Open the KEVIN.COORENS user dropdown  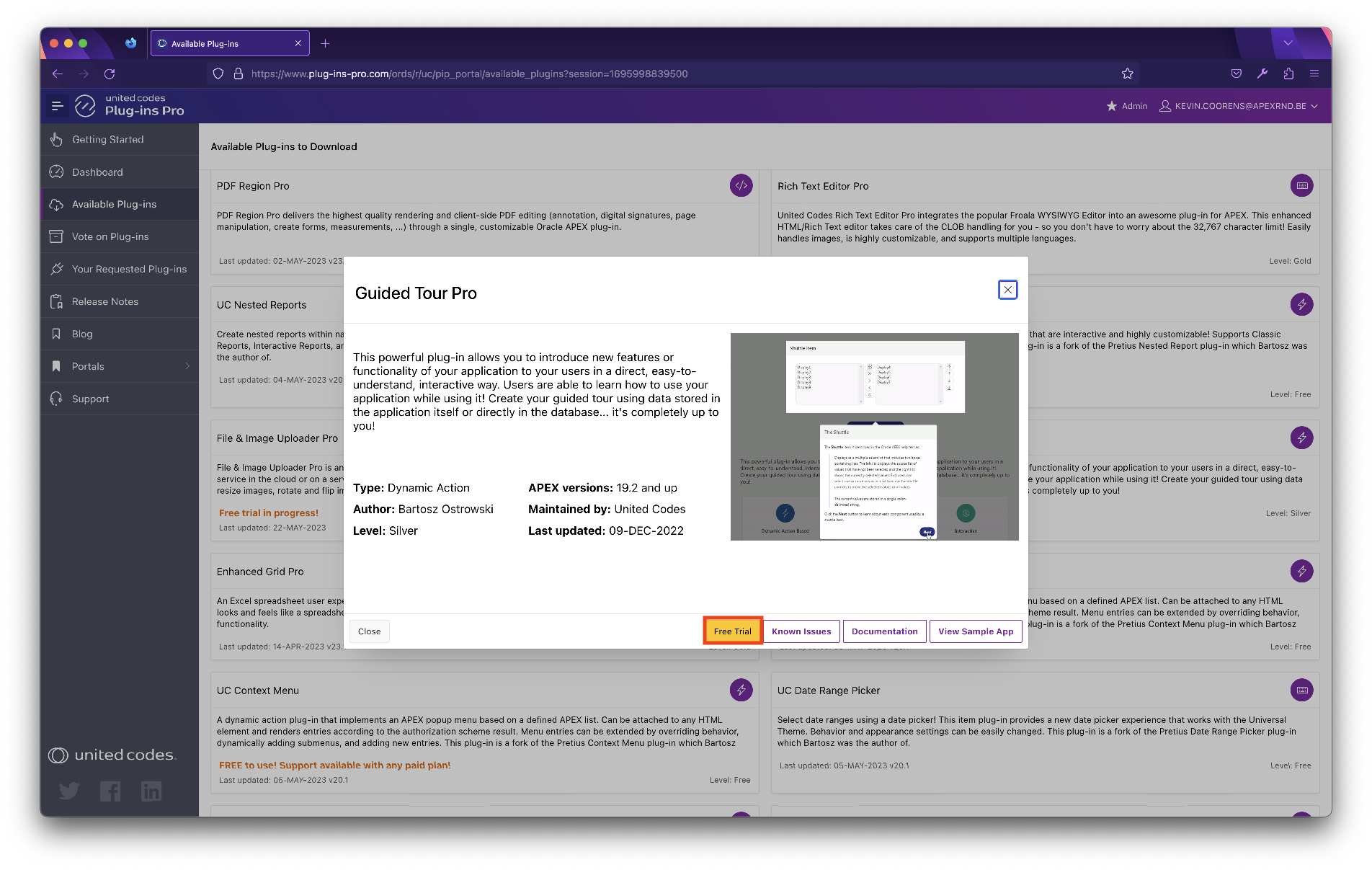[1239, 106]
